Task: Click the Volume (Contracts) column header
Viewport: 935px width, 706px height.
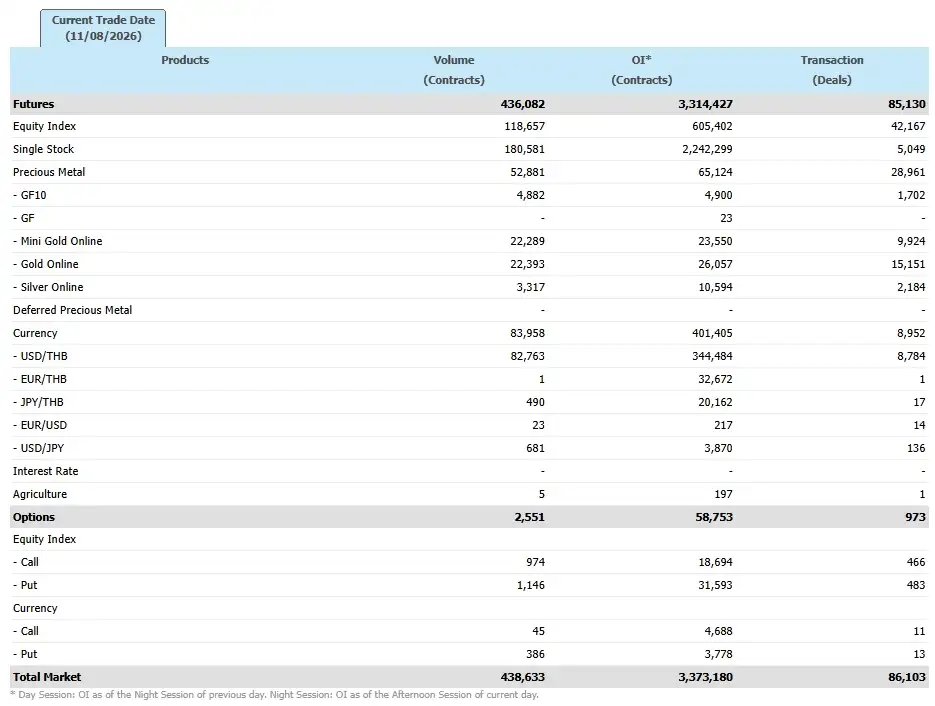Action: [454, 70]
